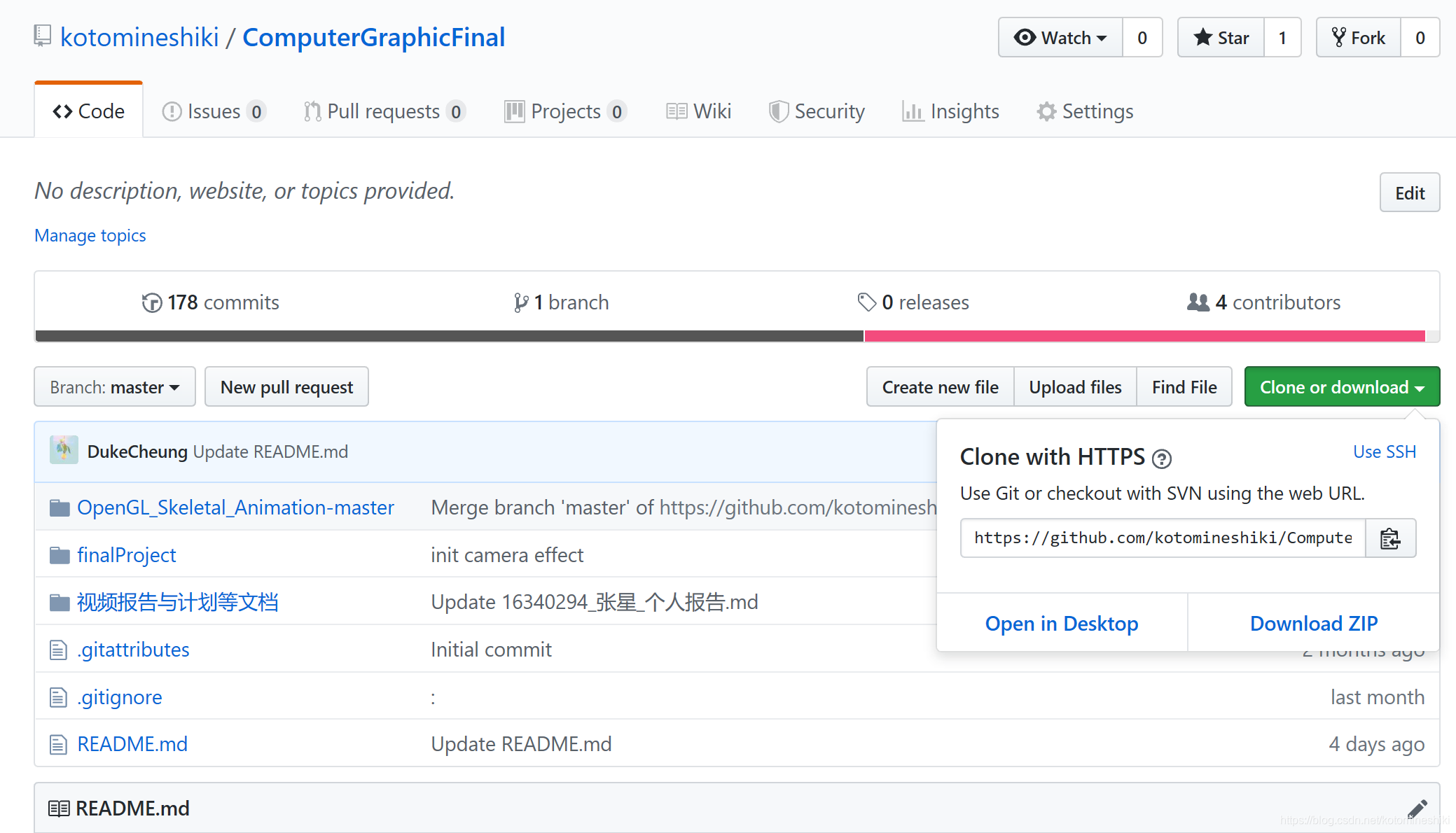Edit README using the pencil icon
This screenshot has width=1456, height=833.
1417,808
